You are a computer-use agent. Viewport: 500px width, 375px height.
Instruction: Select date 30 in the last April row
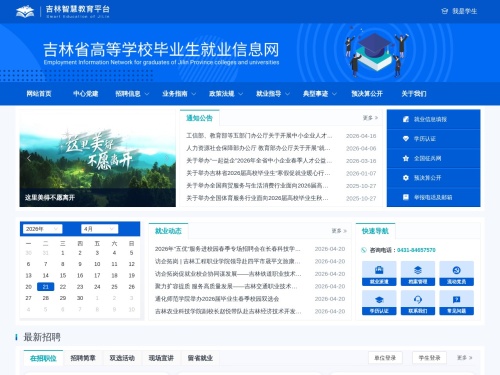tap(80, 298)
